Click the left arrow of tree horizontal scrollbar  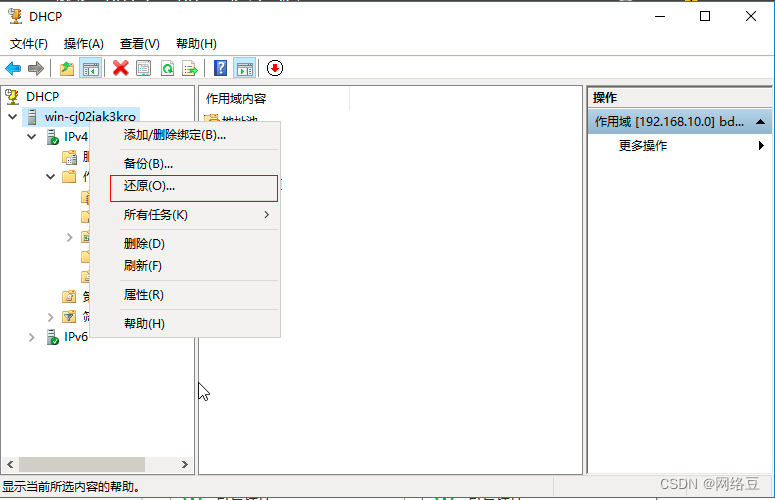click(x=10, y=464)
